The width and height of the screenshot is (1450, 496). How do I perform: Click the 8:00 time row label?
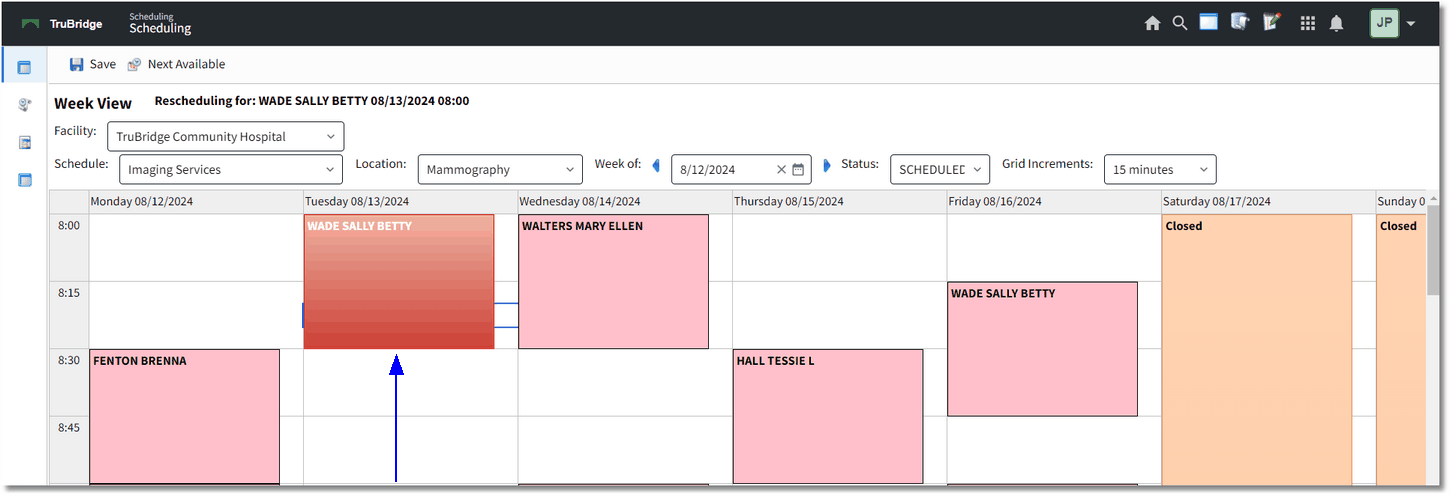[69, 226]
